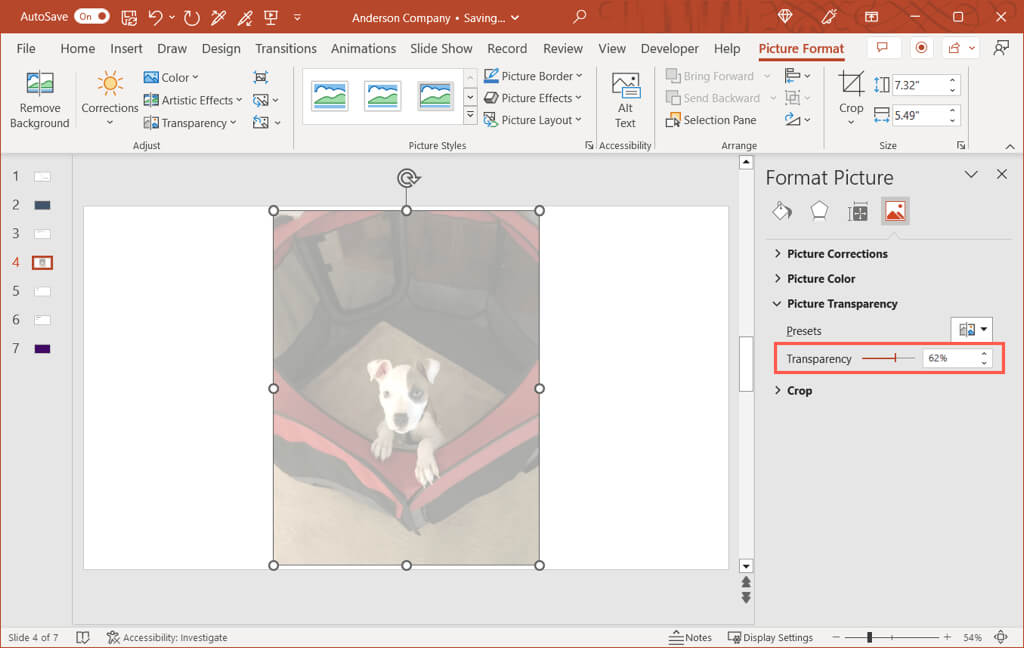The height and width of the screenshot is (648, 1024).
Task: Toggle the AutoSave switch
Action: 92,17
